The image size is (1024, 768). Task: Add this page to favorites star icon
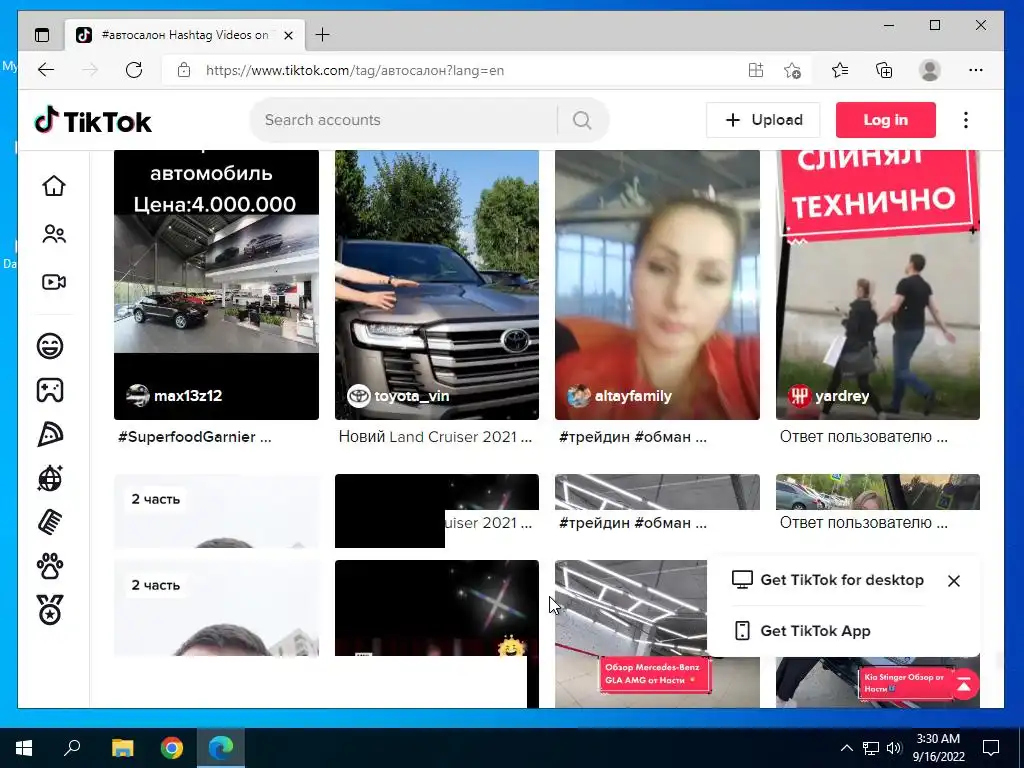coord(792,70)
